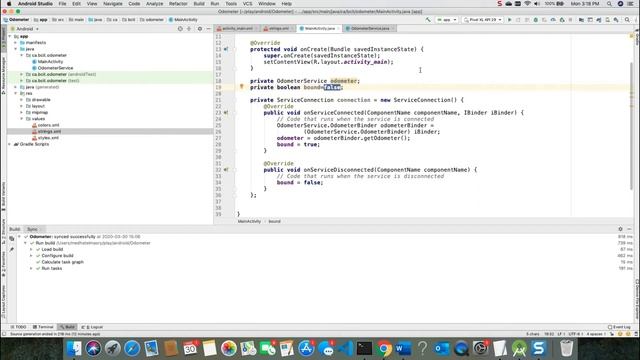Run the app with green play icon
This screenshot has height=360, width=640.
click(x=509, y=20)
